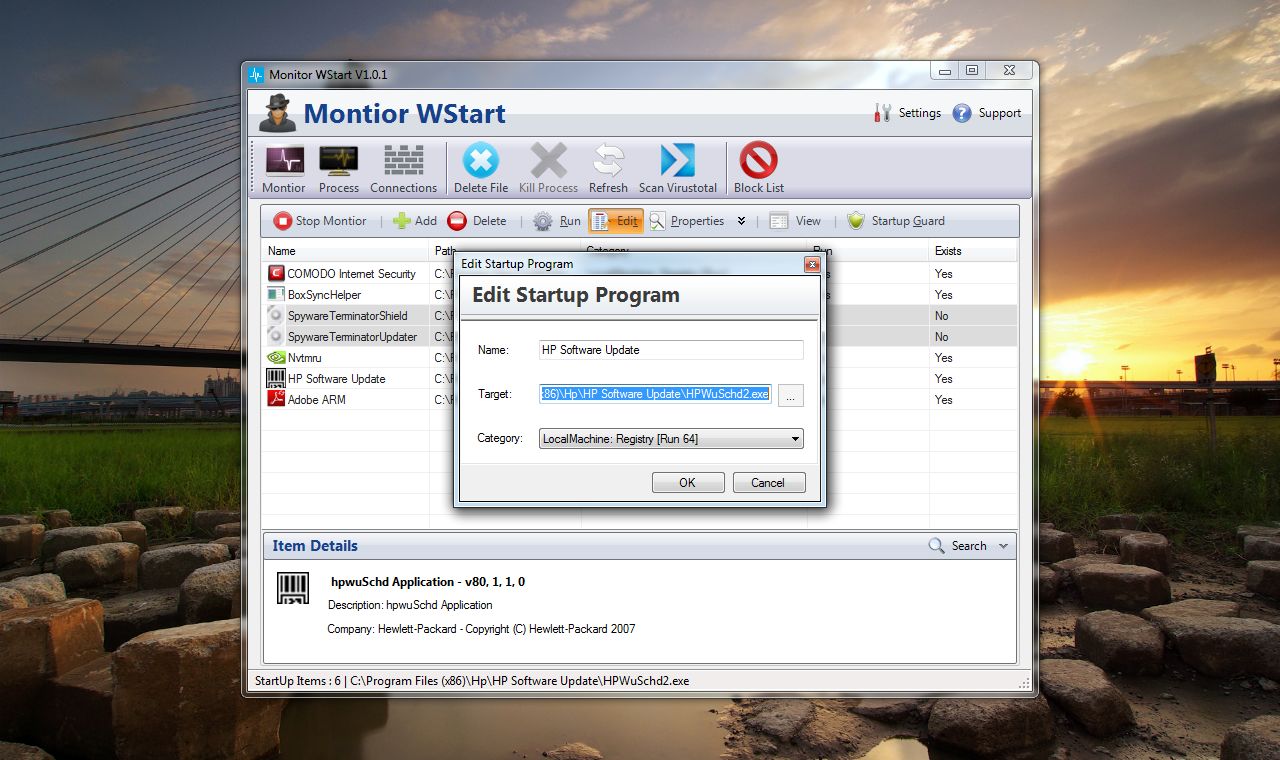Click the Adobe ARM PDF icon
Screen dimensions: 1280x760
pyautogui.click(x=276, y=399)
